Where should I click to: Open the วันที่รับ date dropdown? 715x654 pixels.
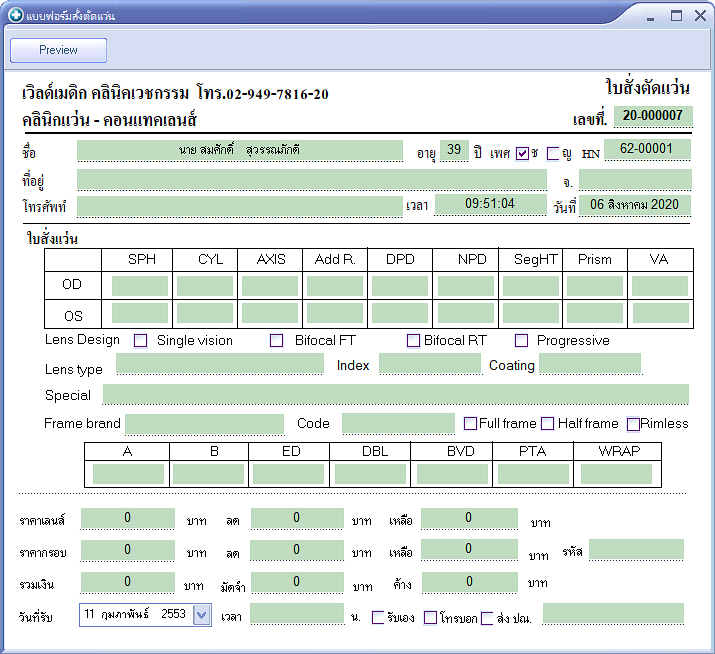point(202,615)
